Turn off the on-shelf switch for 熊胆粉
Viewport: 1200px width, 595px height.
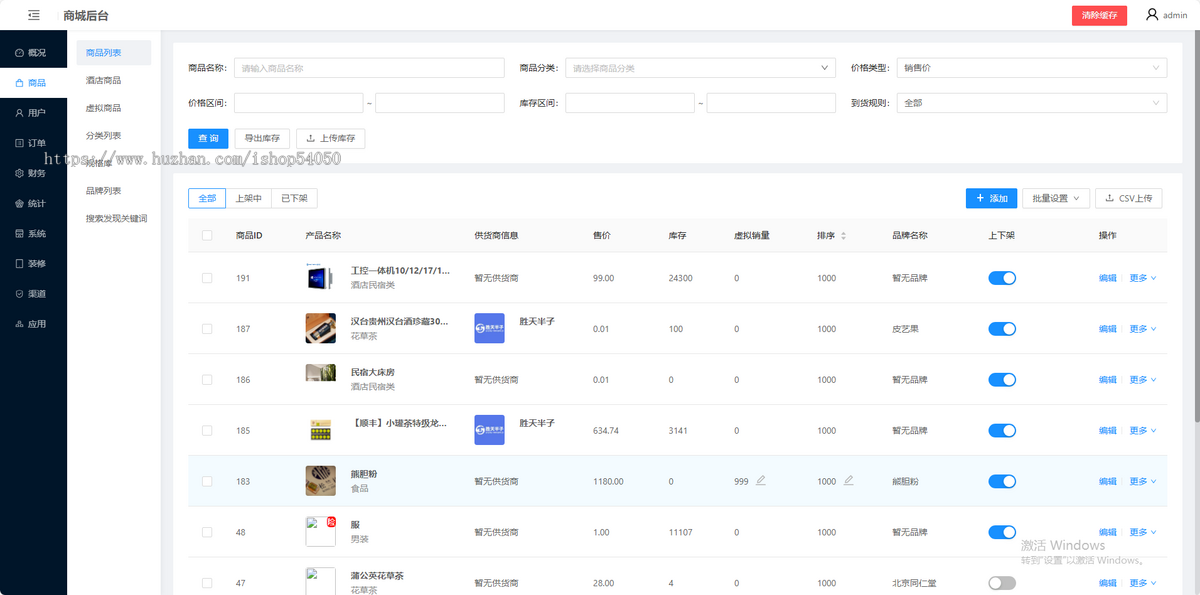pyautogui.click(x=1001, y=481)
